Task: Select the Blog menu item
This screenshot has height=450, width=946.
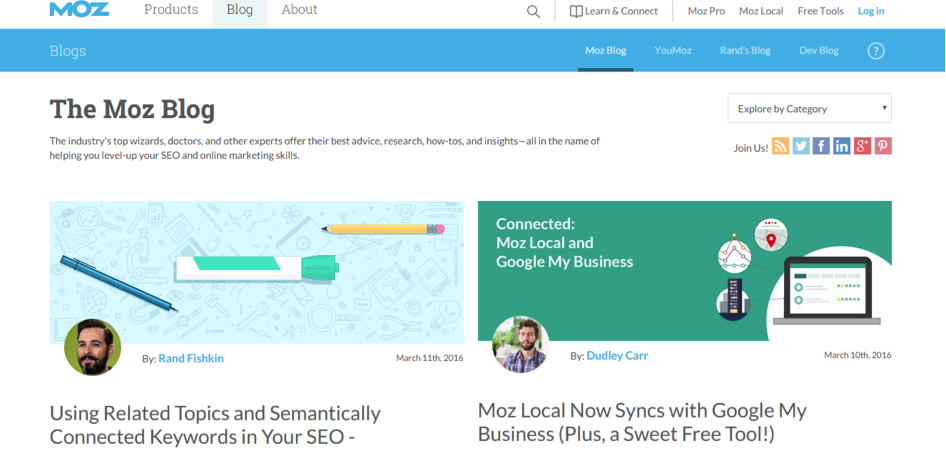Action: click(240, 10)
